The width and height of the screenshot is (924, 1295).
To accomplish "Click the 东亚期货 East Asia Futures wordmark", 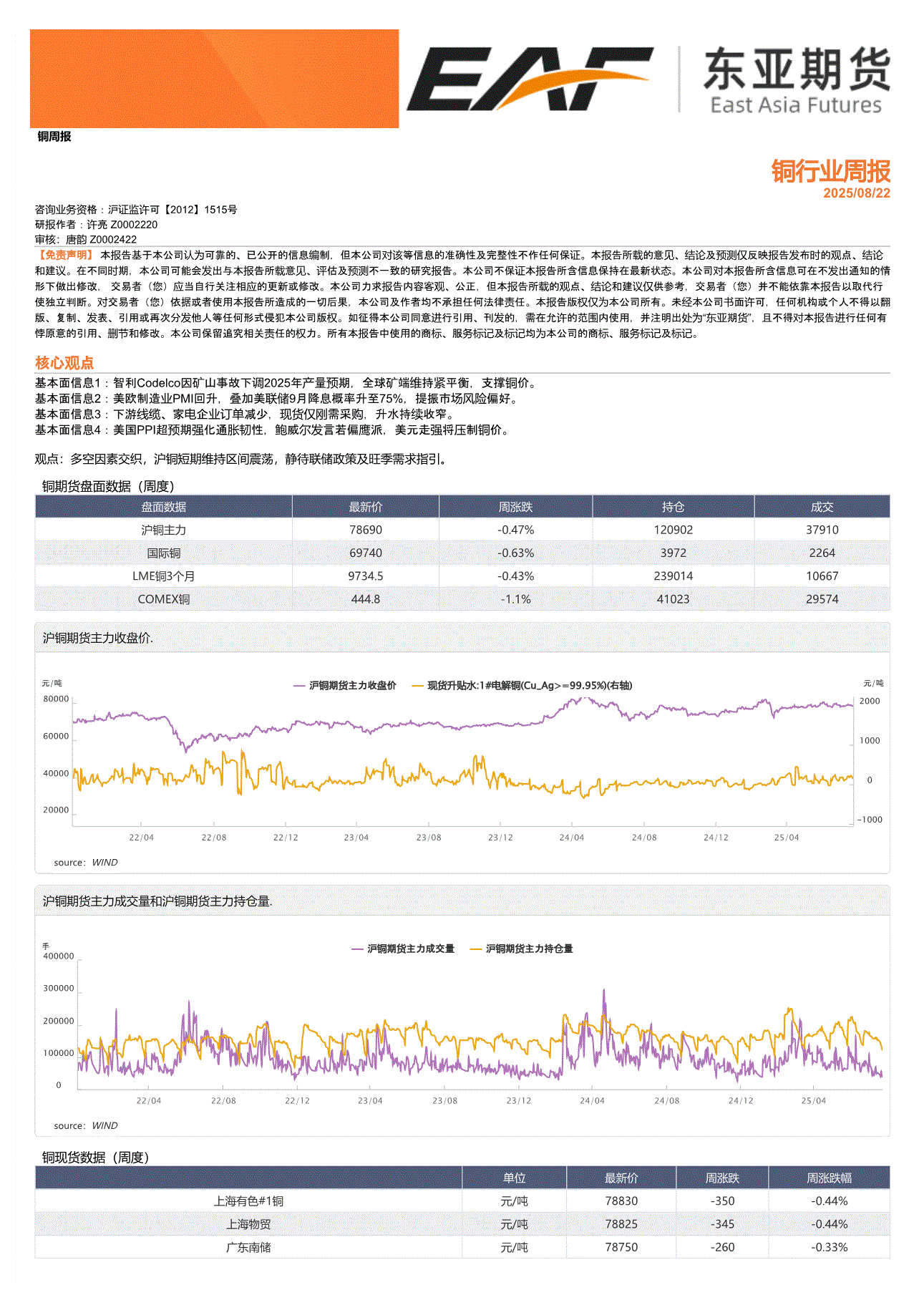I will coord(796,80).
